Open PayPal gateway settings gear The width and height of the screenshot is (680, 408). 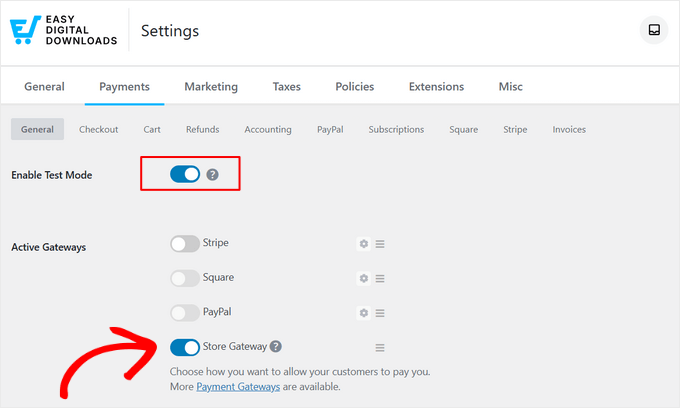tap(363, 313)
